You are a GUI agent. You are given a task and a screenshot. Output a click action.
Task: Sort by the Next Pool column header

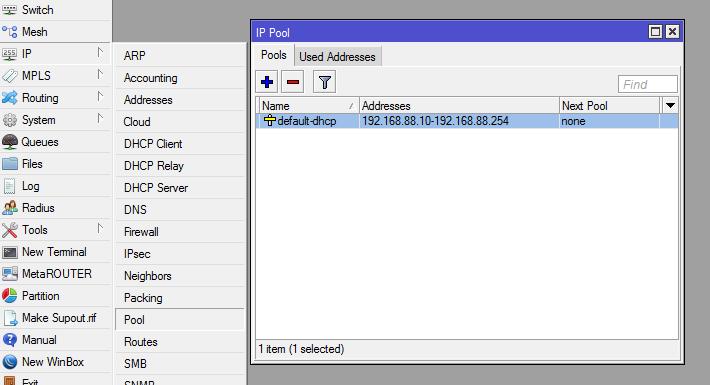click(x=609, y=106)
